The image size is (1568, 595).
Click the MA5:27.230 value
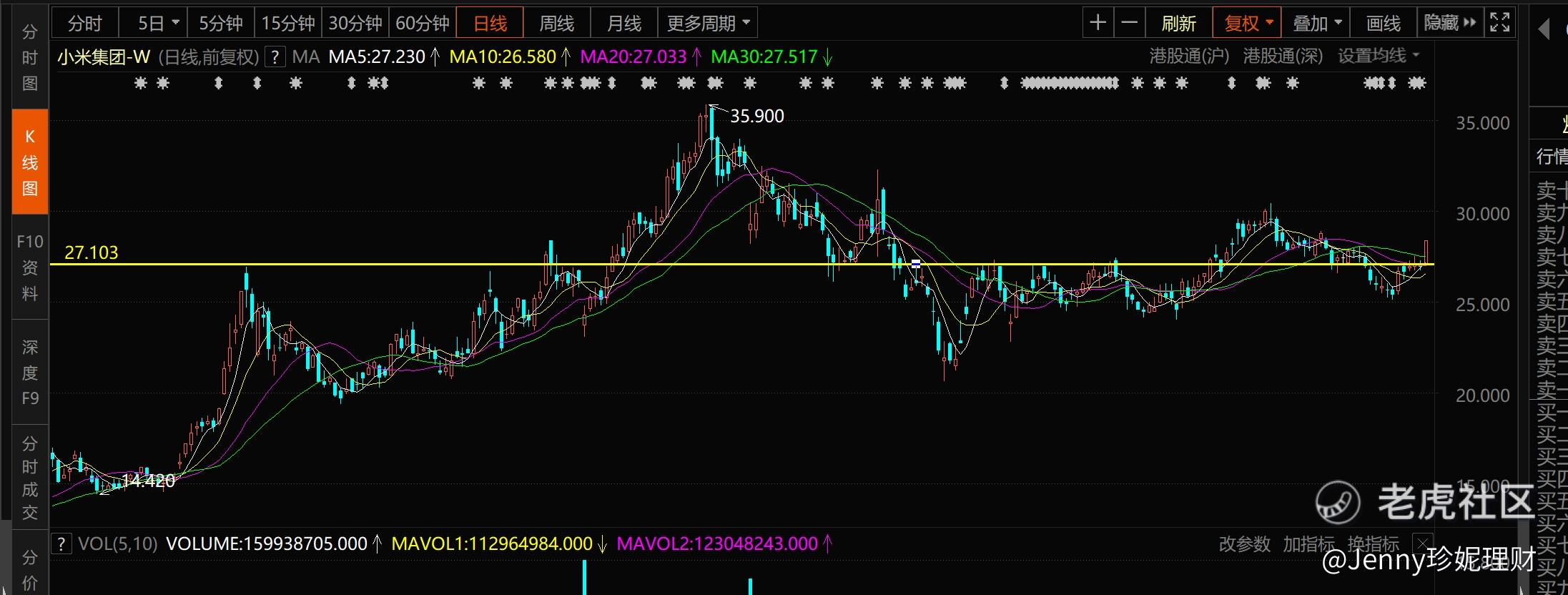[x=377, y=56]
